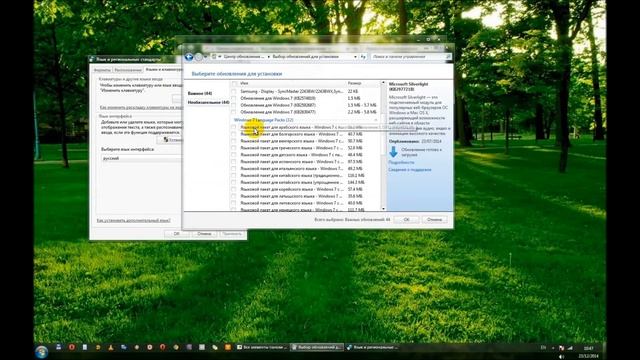Click the update list scrollbar down arrow
640x360 pixels.
383,209
